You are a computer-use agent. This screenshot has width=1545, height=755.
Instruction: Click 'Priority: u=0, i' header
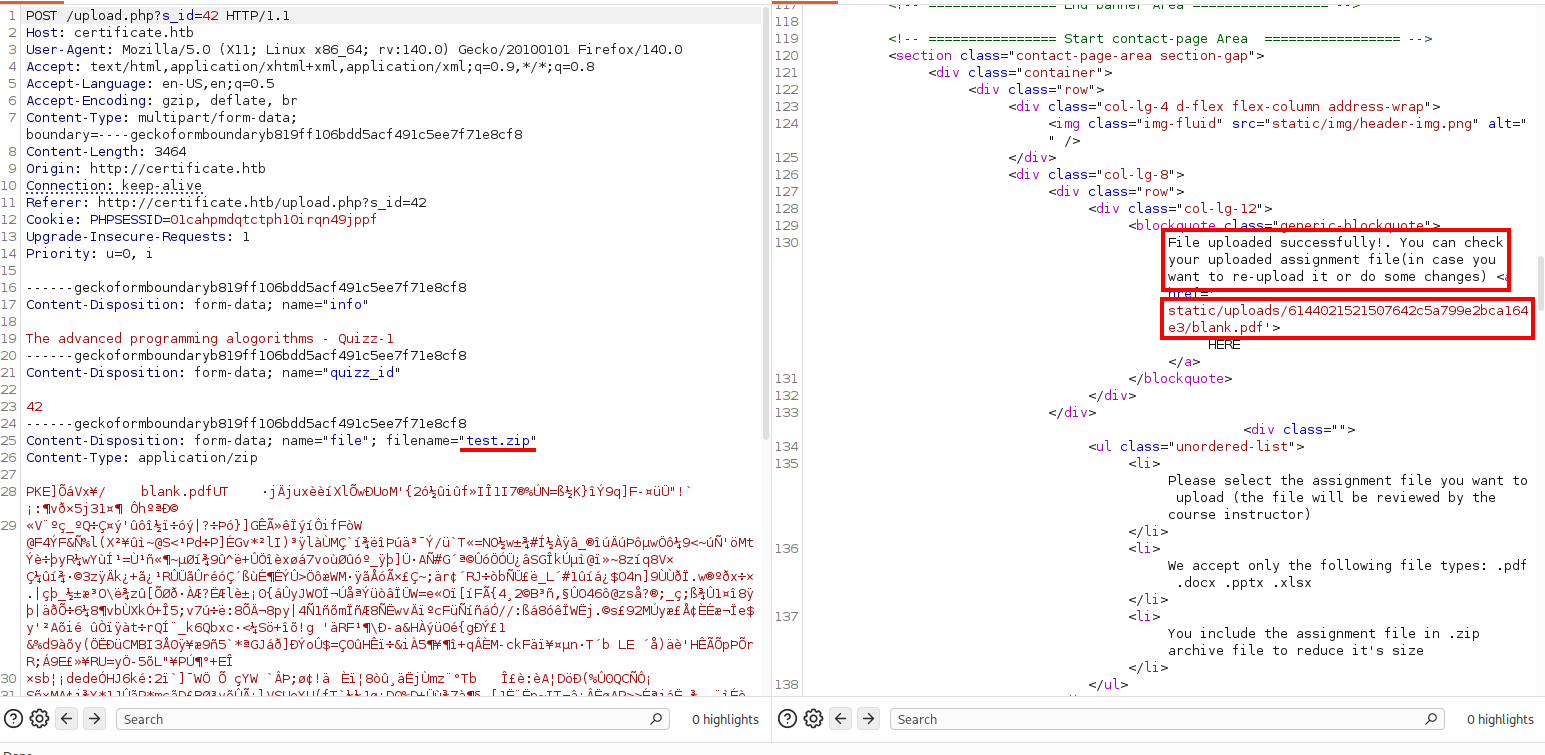(x=89, y=254)
